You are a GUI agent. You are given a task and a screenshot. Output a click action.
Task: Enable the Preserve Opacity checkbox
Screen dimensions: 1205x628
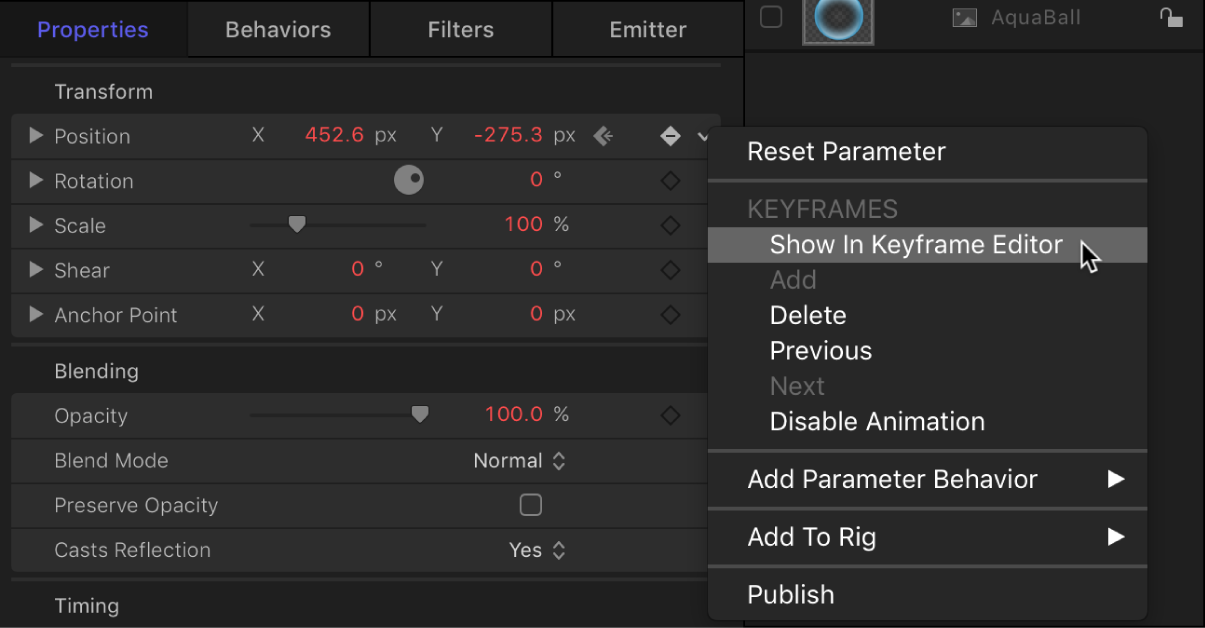click(x=531, y=505)
